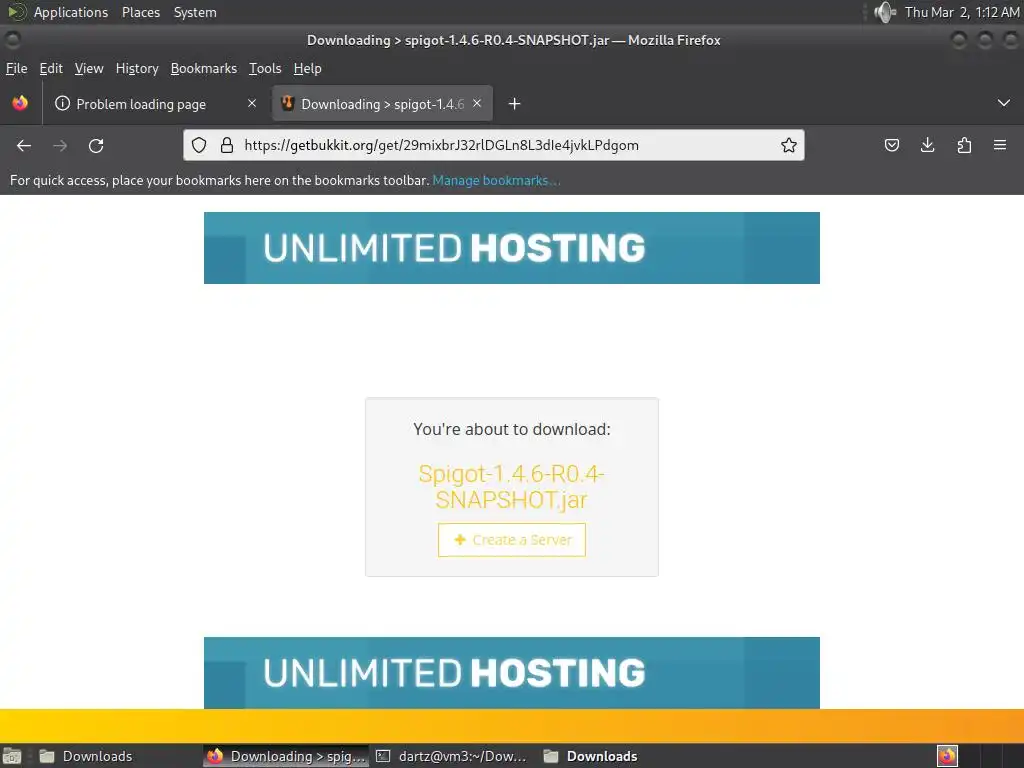This screenshot has width=1024, height=768.
Task: Focus the URL address bar
Action: coord(493,145)
